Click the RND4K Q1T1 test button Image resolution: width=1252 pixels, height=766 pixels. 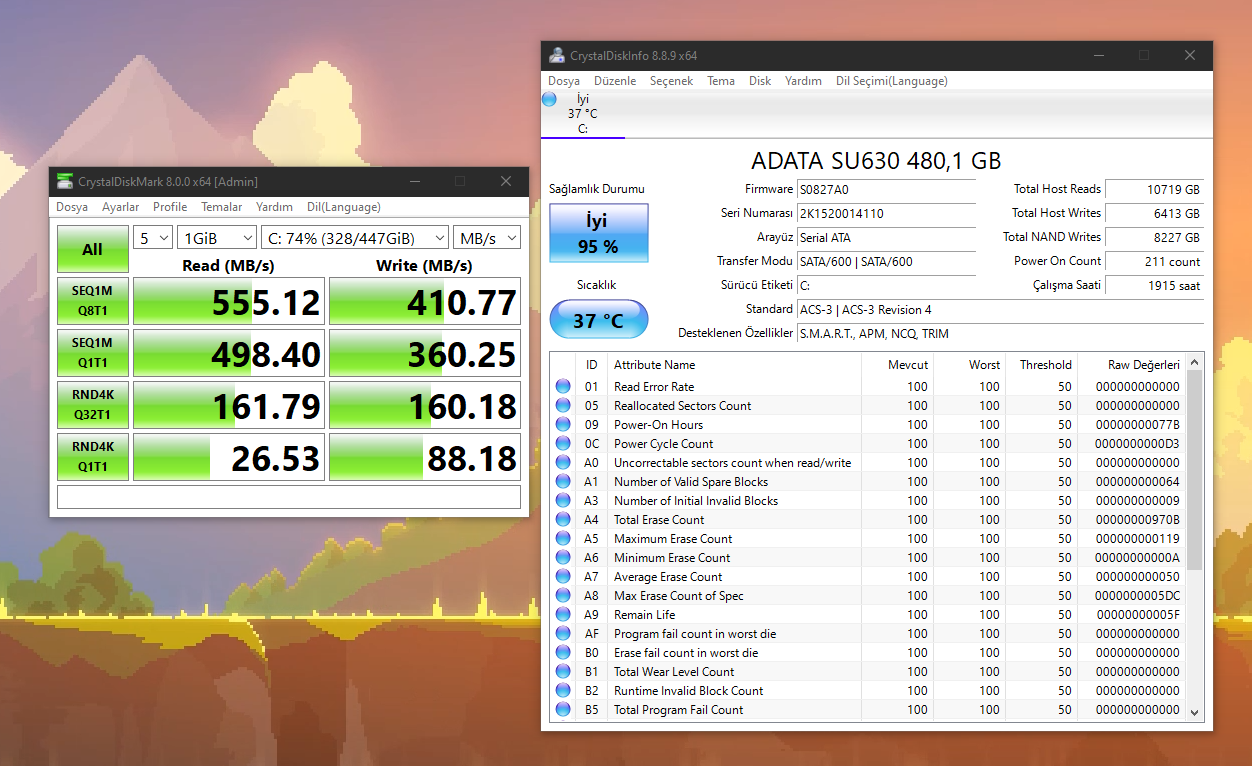tap(92, 457)
